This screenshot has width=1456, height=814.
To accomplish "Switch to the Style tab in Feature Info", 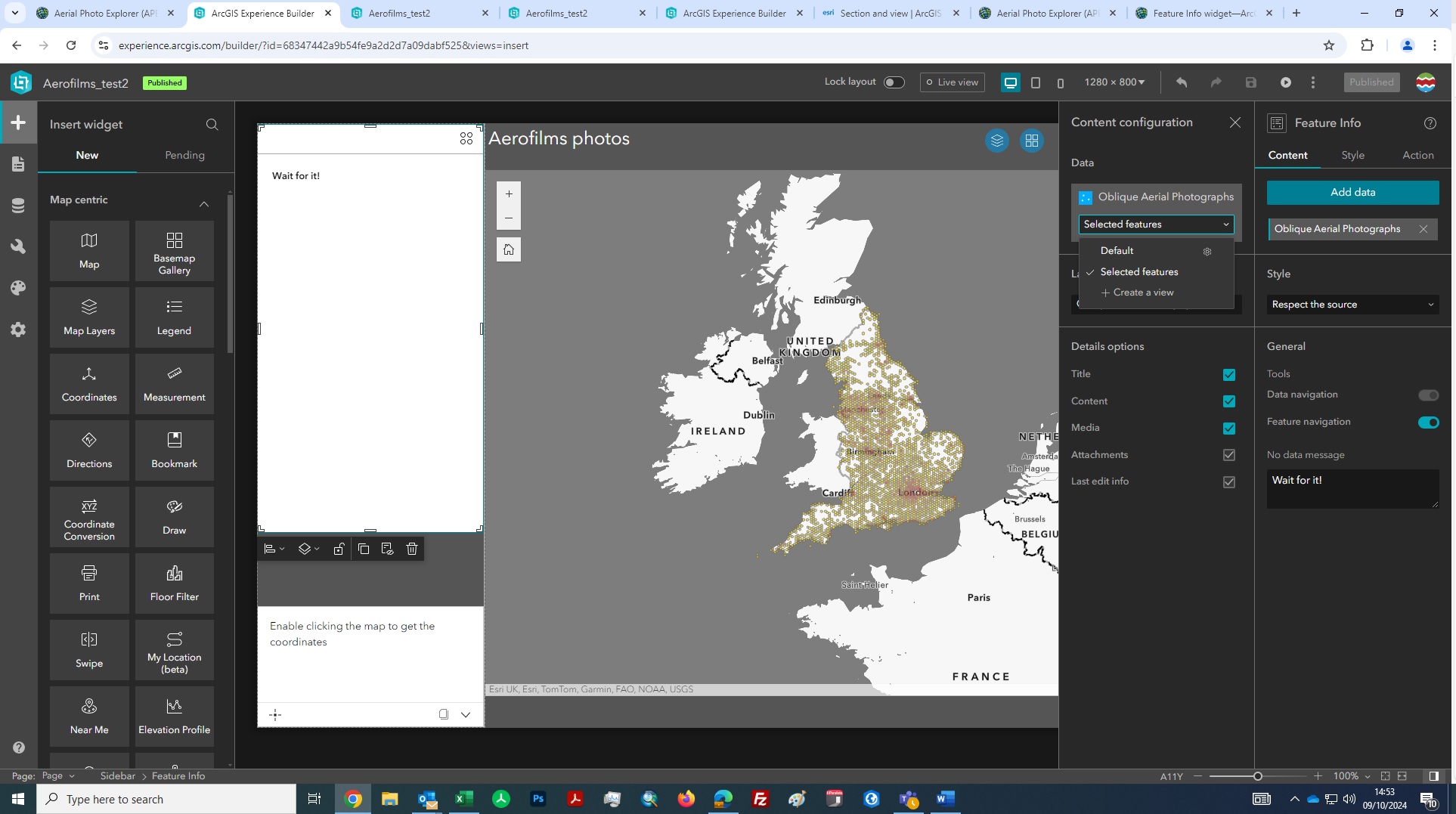I will click(1353, 155).
